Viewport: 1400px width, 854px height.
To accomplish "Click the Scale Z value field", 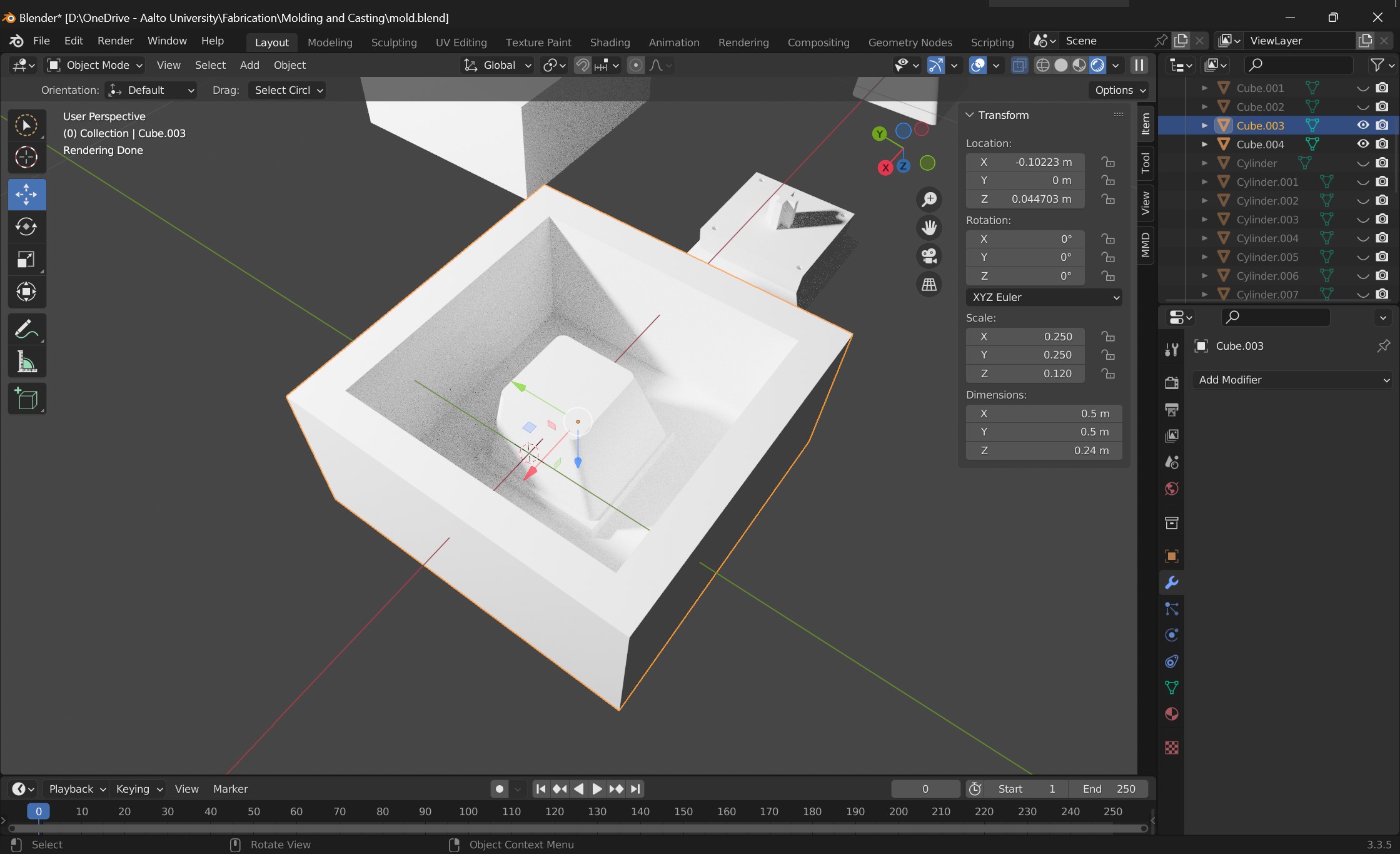I will [x=1025, y=374].
